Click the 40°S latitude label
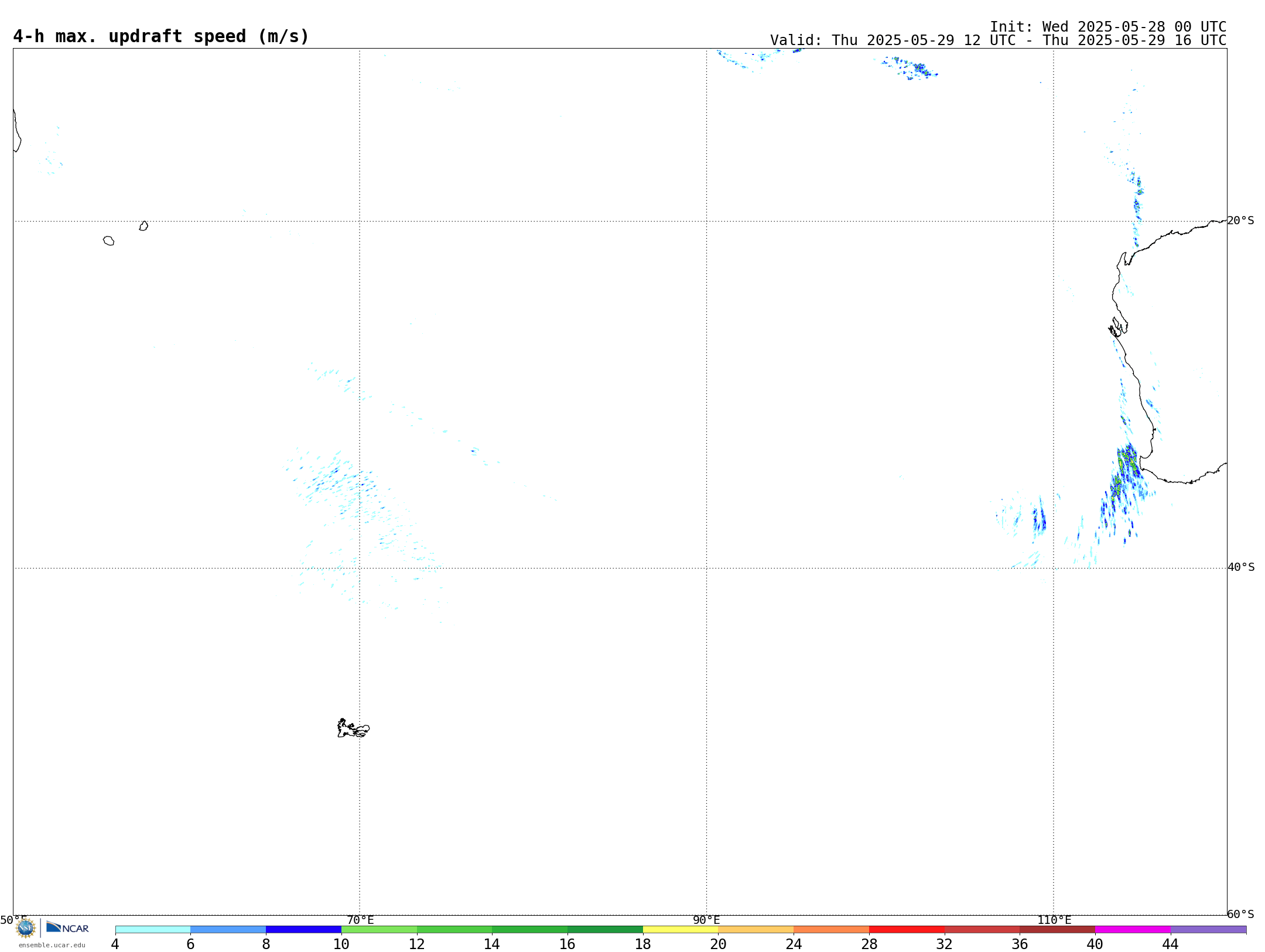1265x952 pixels. 1241,567
